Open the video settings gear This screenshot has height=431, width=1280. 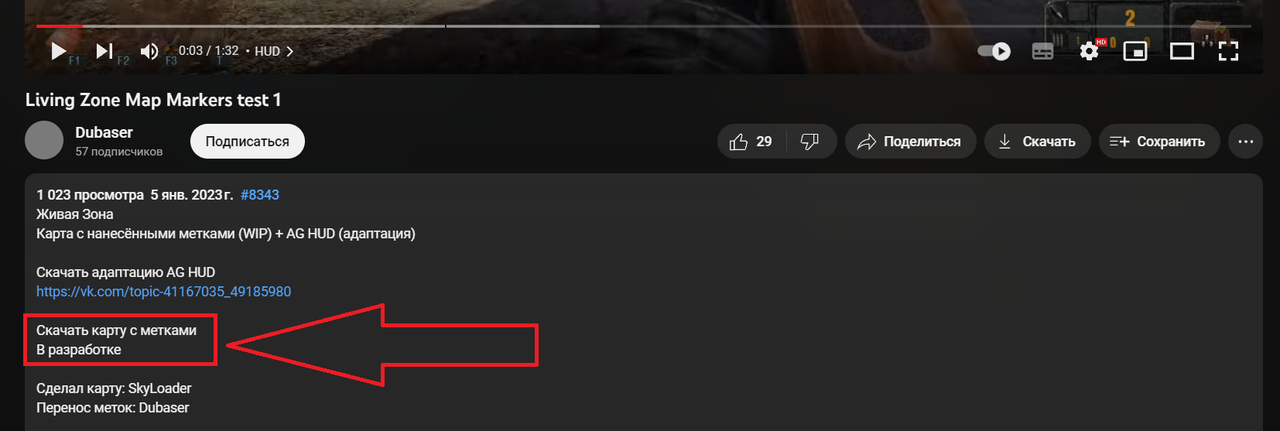tap(1089, 51)
